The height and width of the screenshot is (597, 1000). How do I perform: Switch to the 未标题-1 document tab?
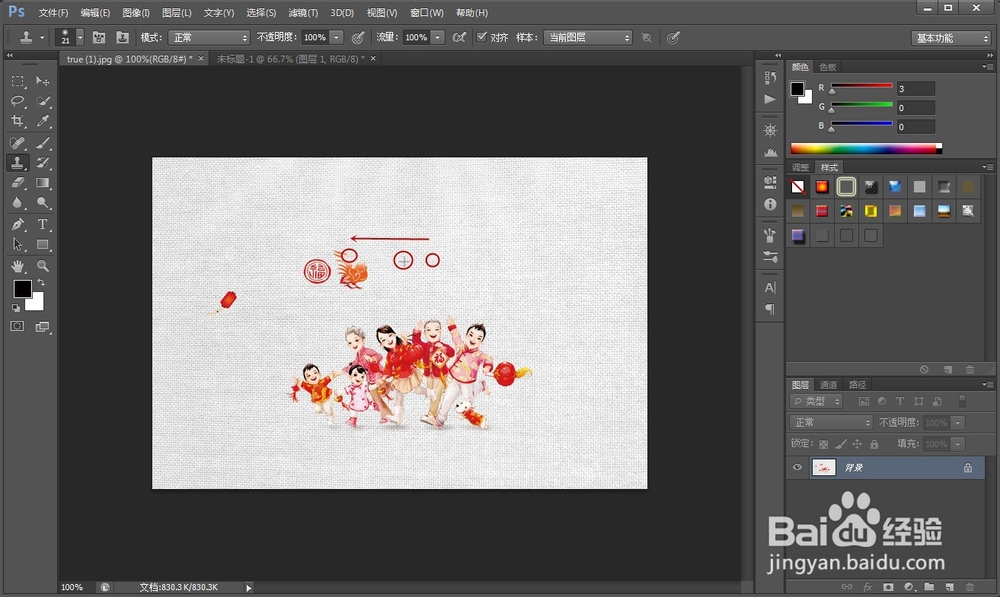tap(291, 59)
